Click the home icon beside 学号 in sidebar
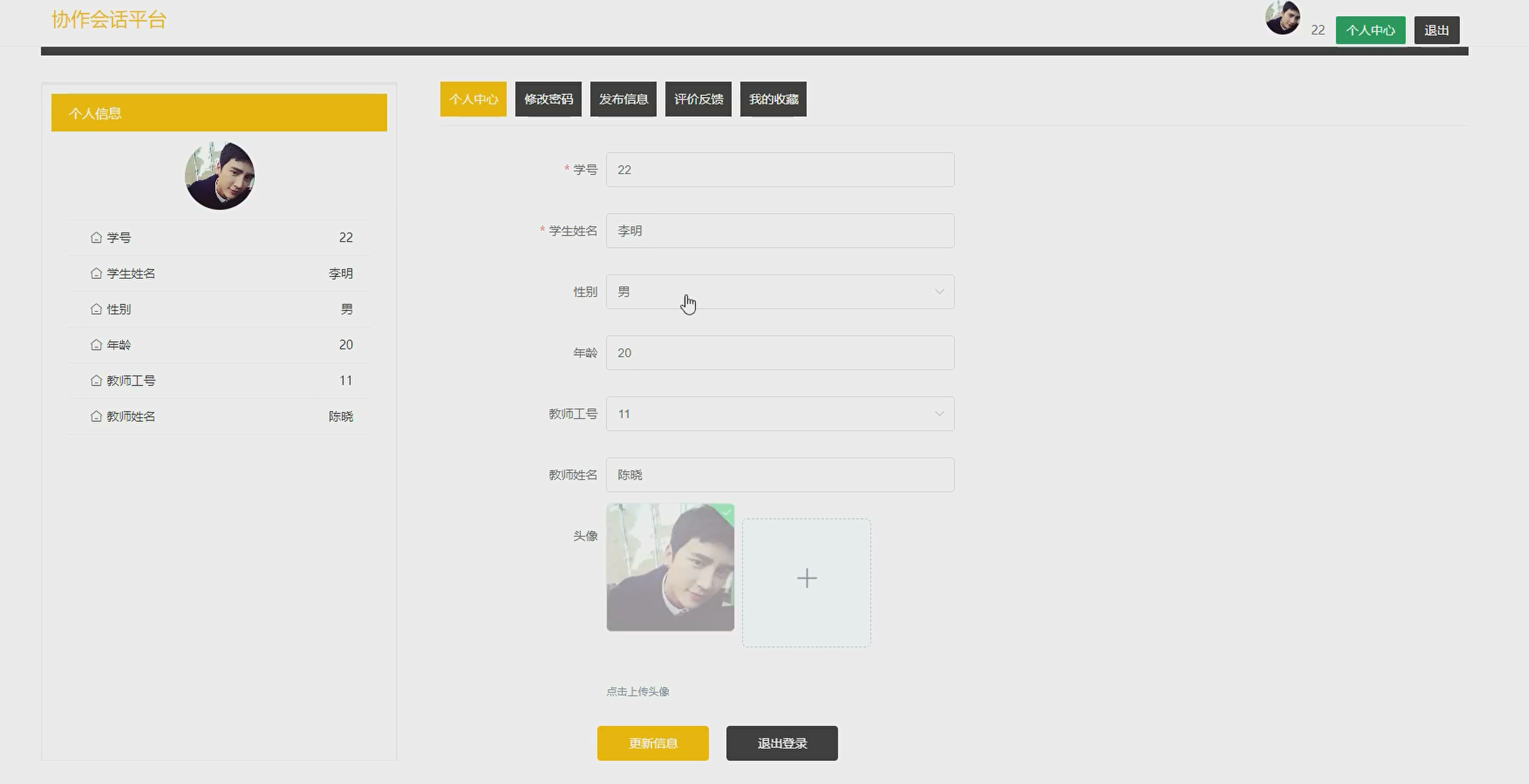 pyautogui.click(x=96, y=237)
